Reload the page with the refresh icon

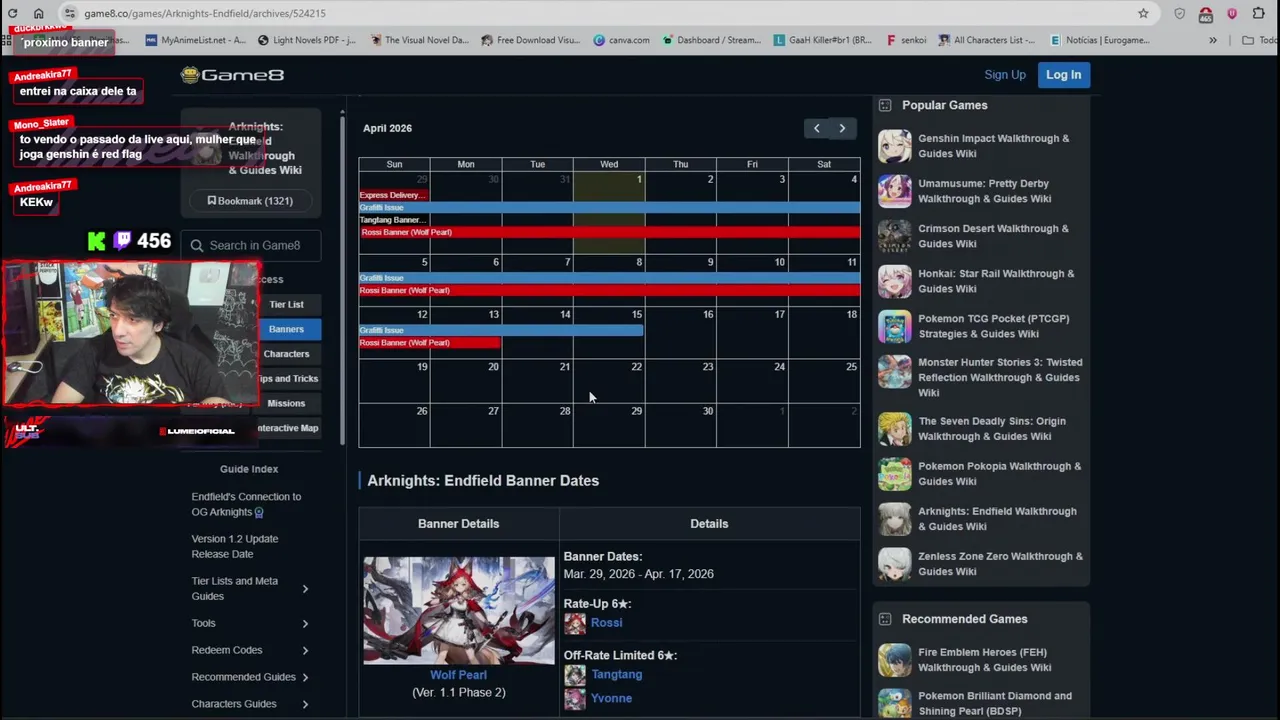12,13
